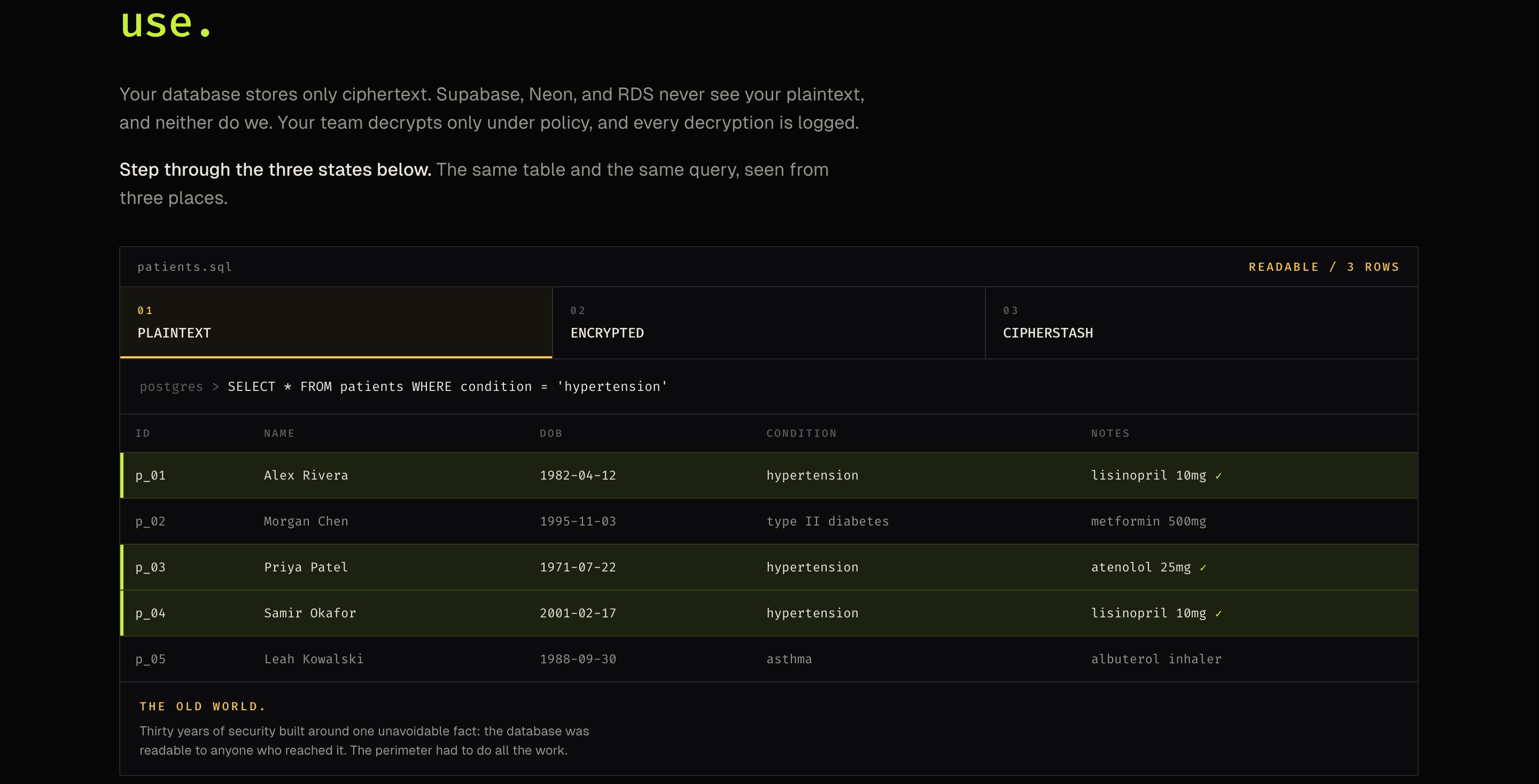Click the checkmark icon in Alex Rivera row
1539x784 pixels.
pyautogui.click(x=1218, y=476)
